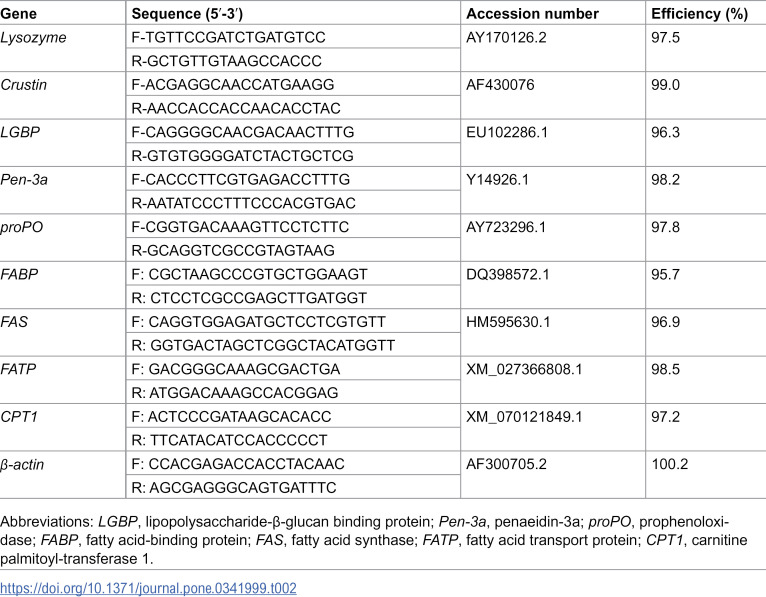
Task: Click the Efficiency (%) column header
Action: [x=699, y=14]
